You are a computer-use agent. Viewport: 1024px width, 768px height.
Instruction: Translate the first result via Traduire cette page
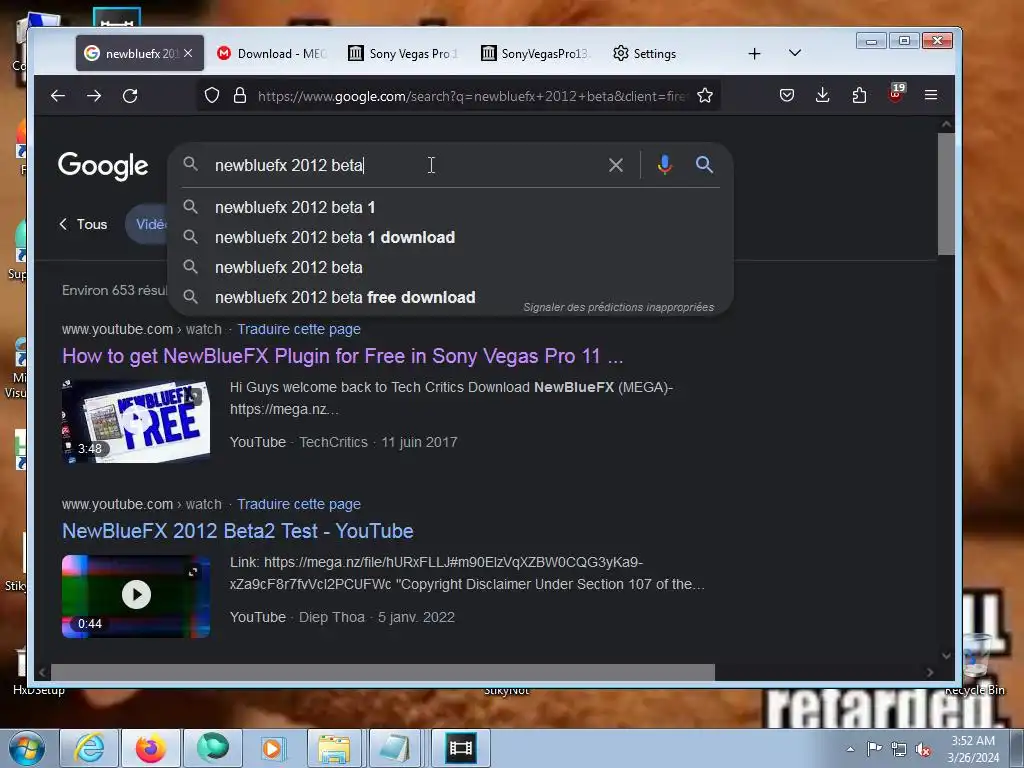click(298, 329)
